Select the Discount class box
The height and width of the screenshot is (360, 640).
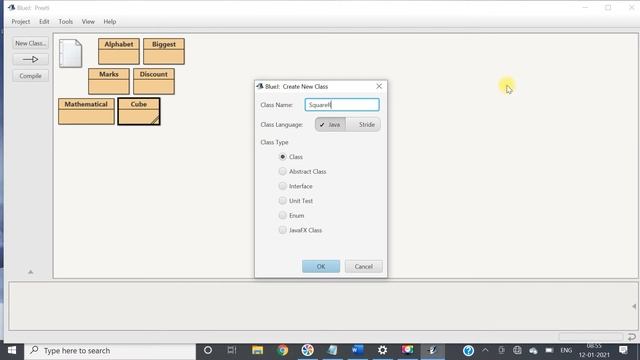[x=154, y=81]
